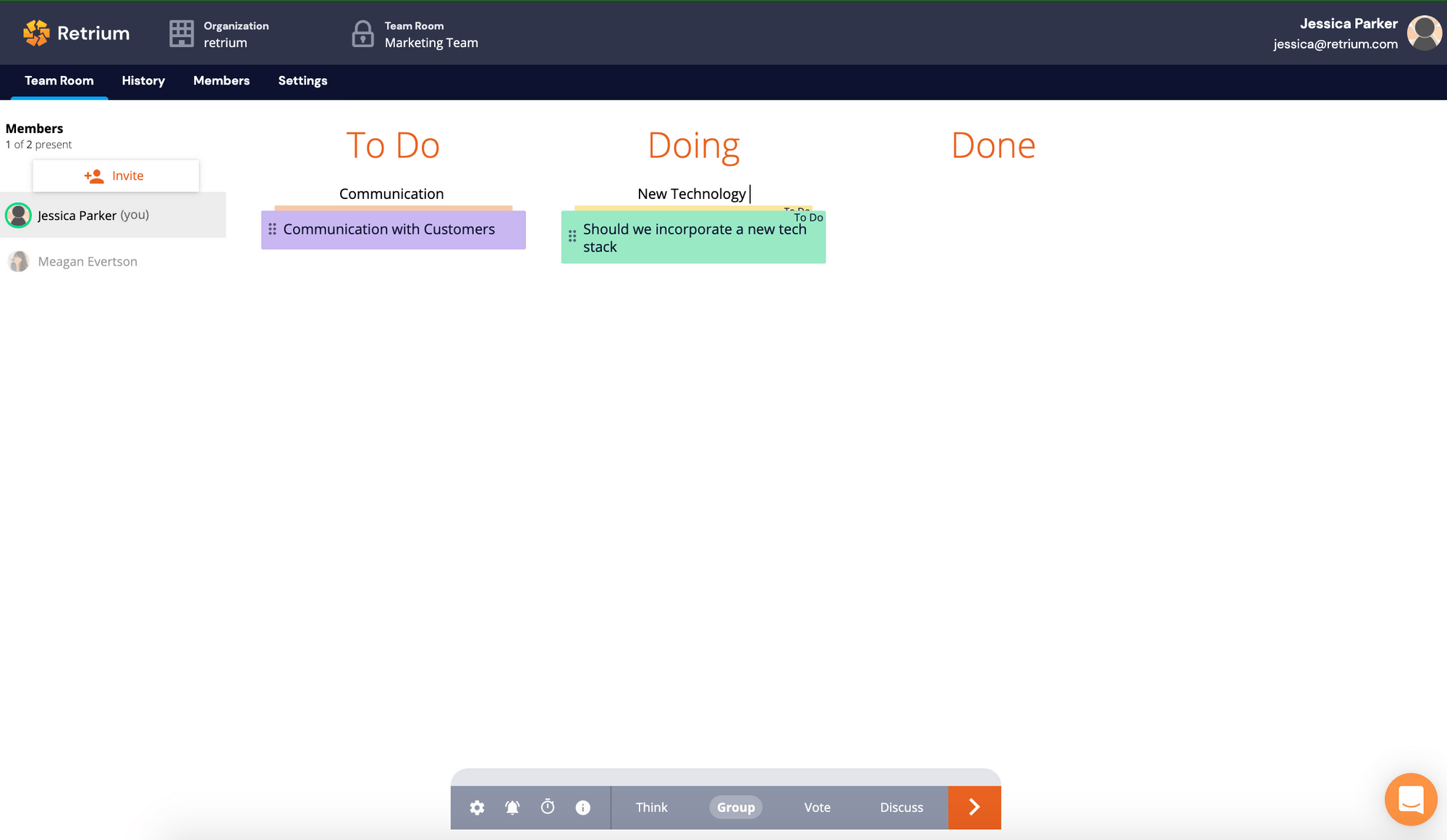The width and height of the screenshot is (1447, 840).
Task: Open Jessica Parker profile avatar menu
Action: point(1423,33)
